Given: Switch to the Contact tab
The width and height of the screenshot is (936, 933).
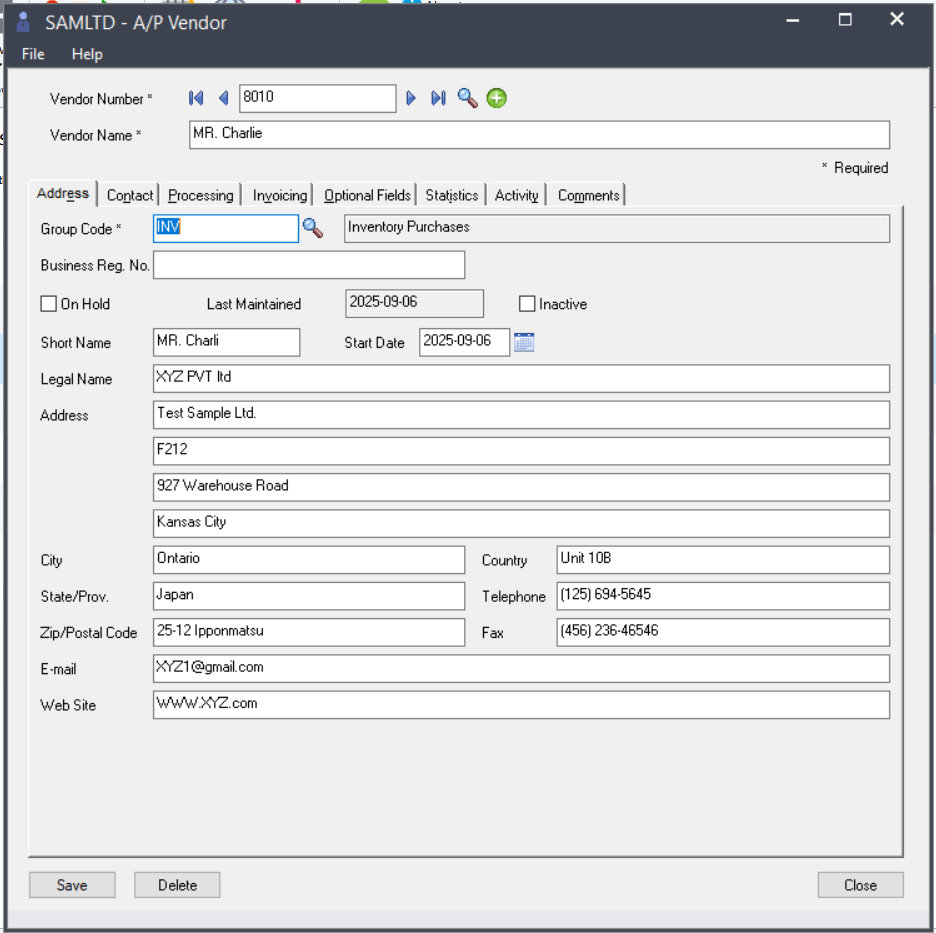Looking at the screenshot, I should tap(130, 196).
